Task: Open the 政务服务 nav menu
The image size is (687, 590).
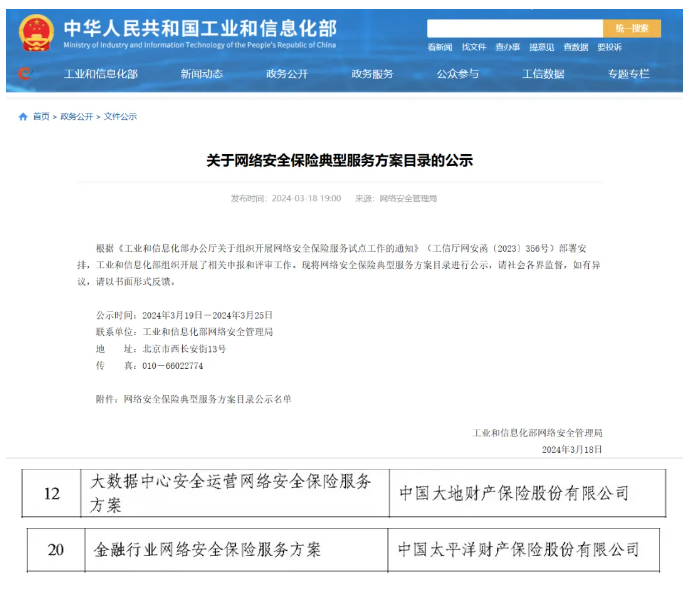Action: click(x=372, y=74)
